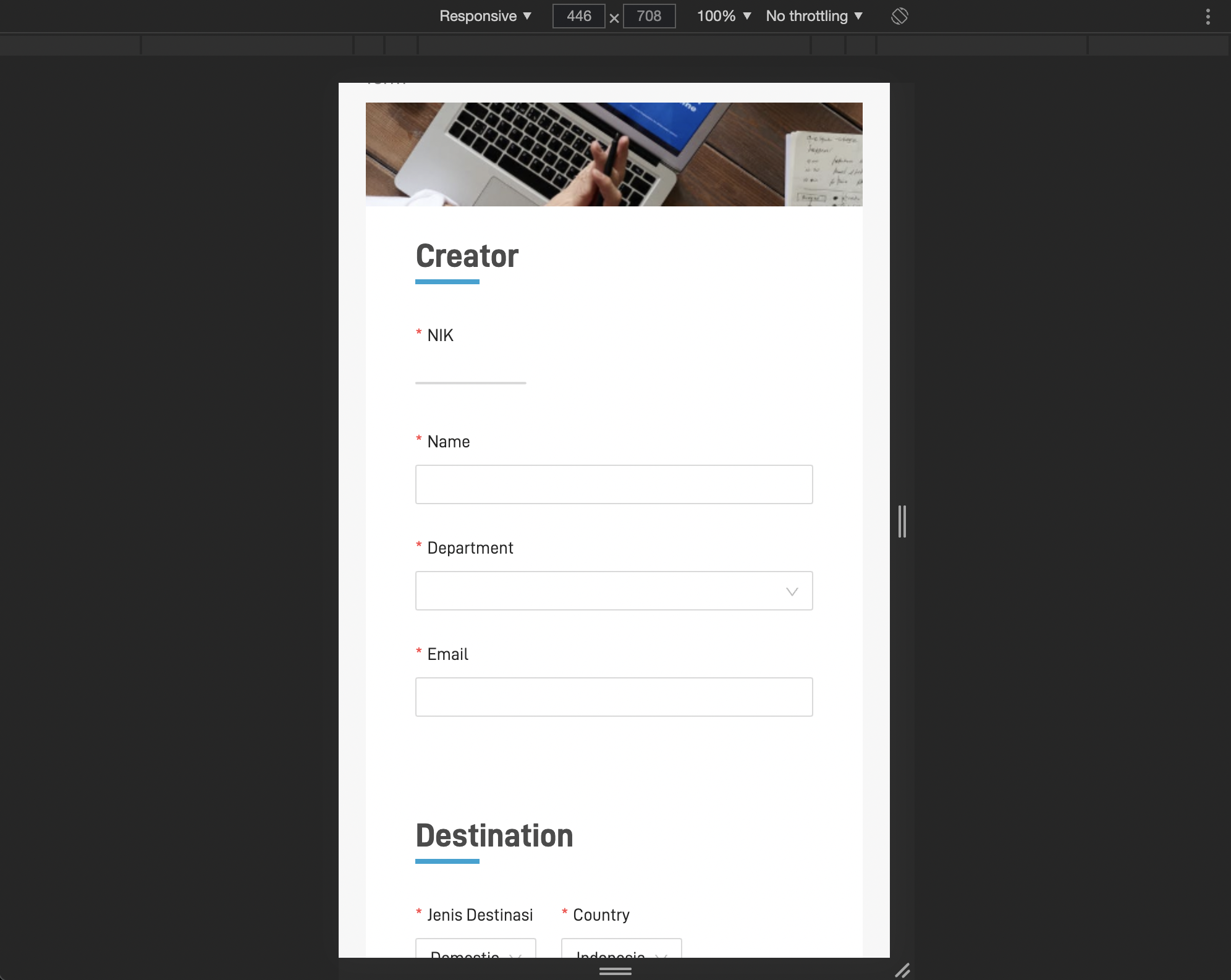Click into the Name text box
The image size is (1231, 980).
tap(614, 484)
